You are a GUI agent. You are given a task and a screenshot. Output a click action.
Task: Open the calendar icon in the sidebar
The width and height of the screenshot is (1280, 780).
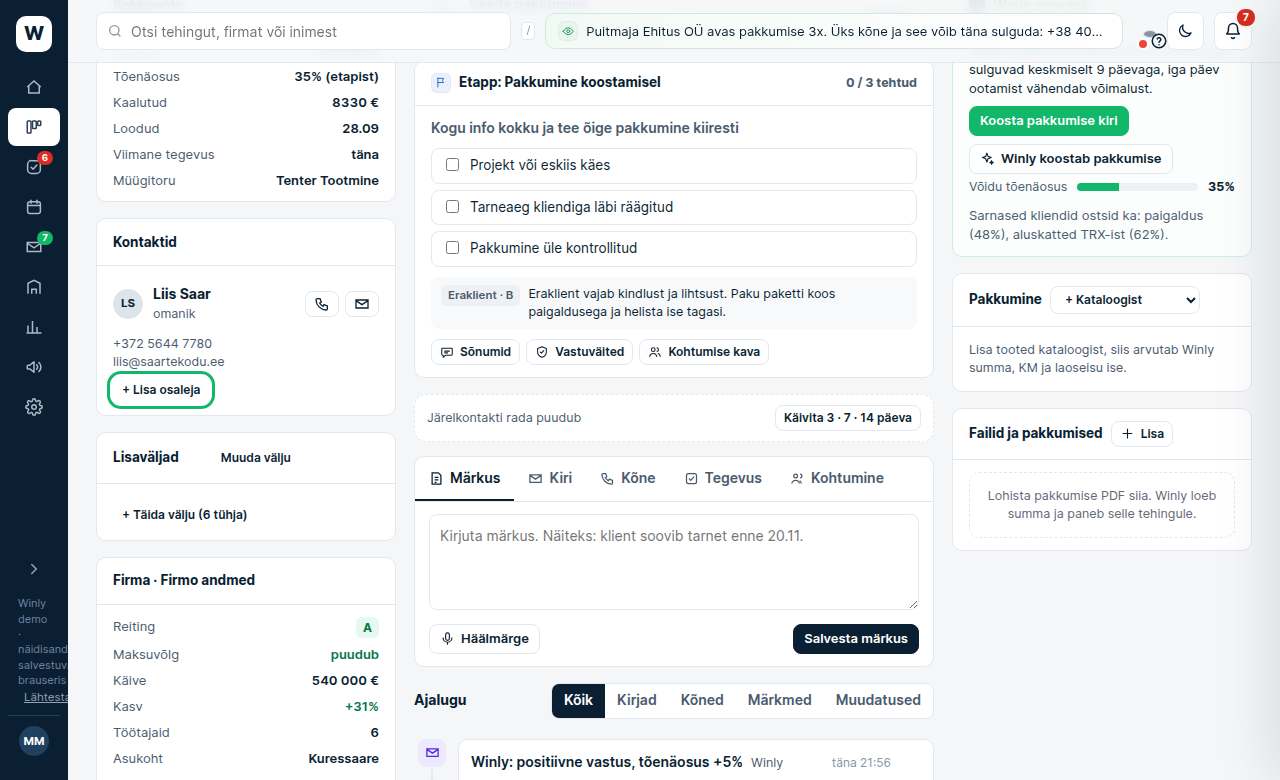[x=34, y=207]
